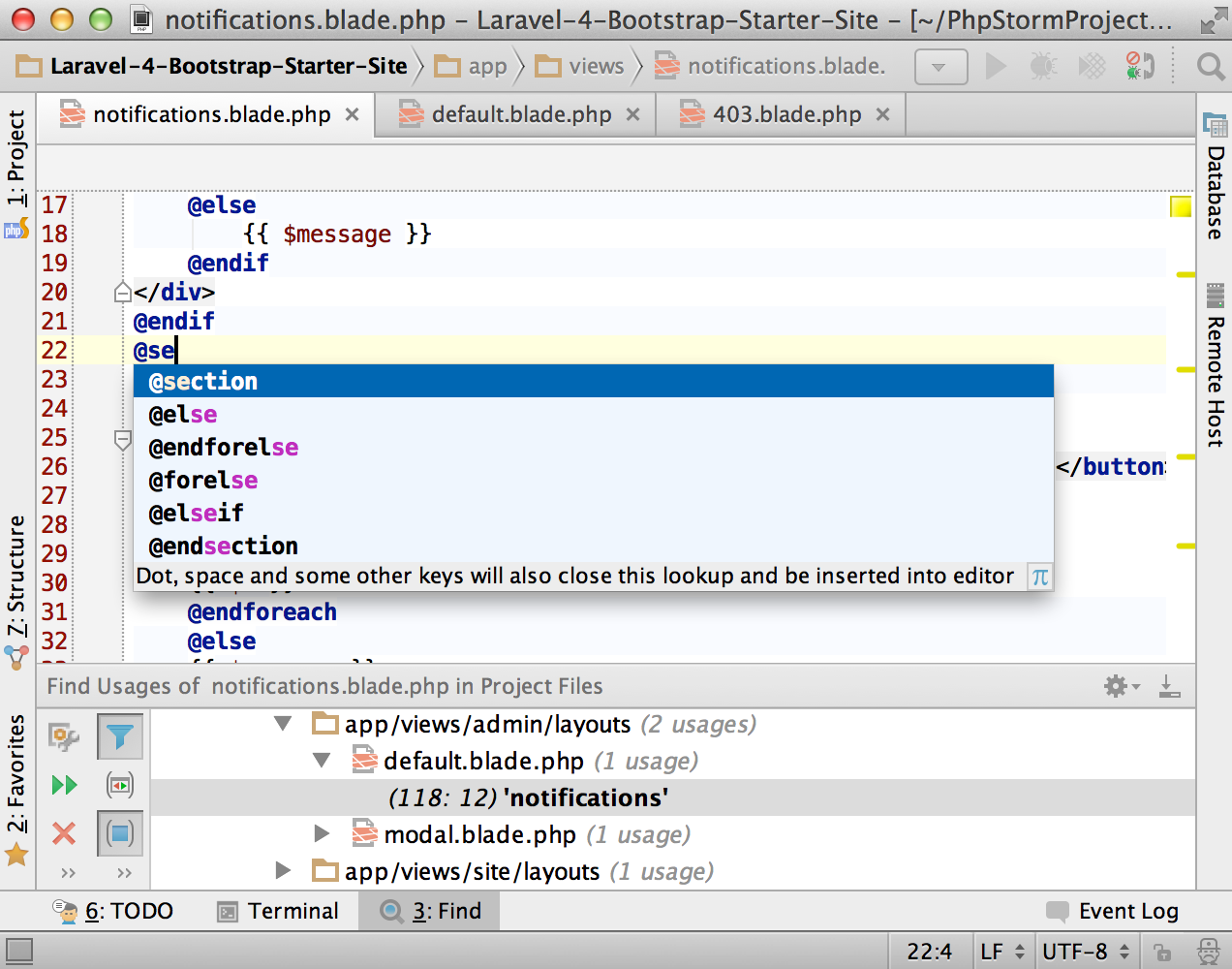This screenshot has width=1232, height=969.
Task: Select @section in completion list
Action: pyautogui.click(x=593, y=381)
